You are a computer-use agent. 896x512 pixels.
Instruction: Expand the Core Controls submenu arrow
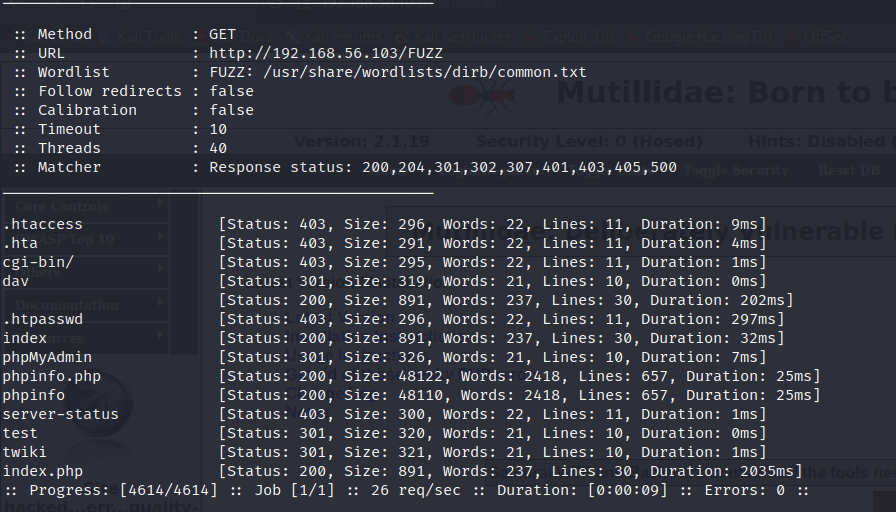(x=161, y=205)
